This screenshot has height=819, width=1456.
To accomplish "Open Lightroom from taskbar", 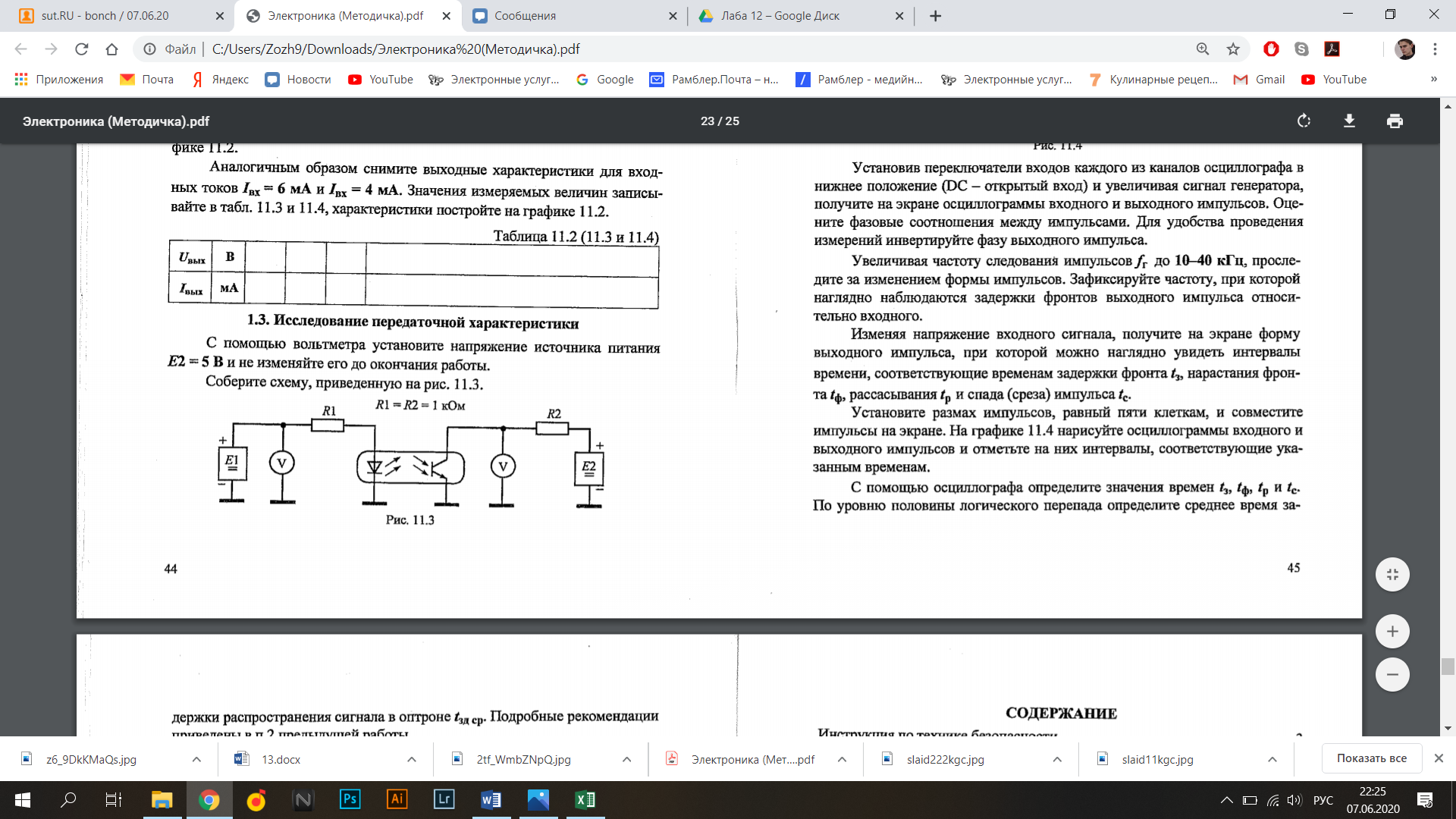I will click(444, 800).
